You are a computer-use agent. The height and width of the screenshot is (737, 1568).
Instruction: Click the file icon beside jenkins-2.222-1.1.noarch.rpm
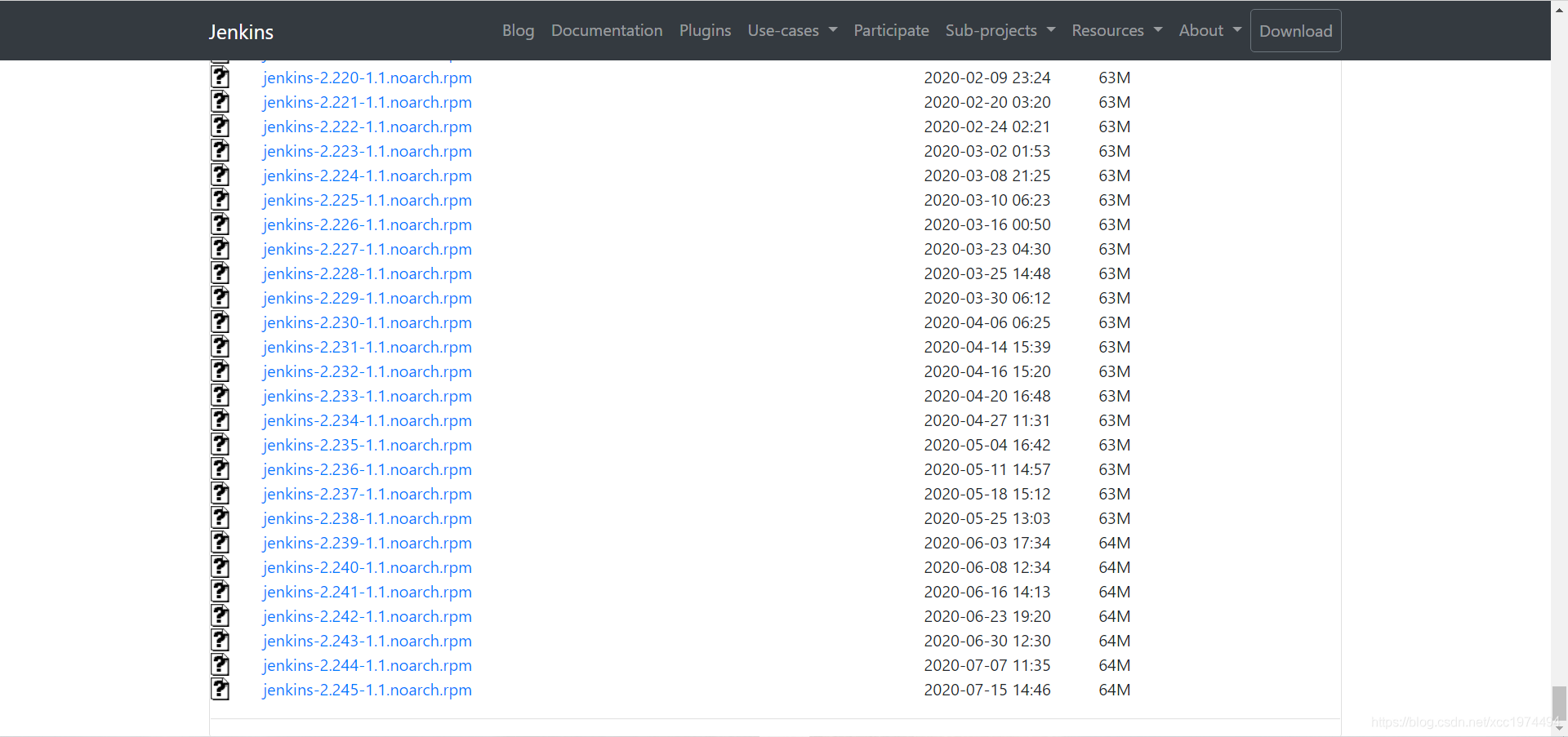[220, 127]
